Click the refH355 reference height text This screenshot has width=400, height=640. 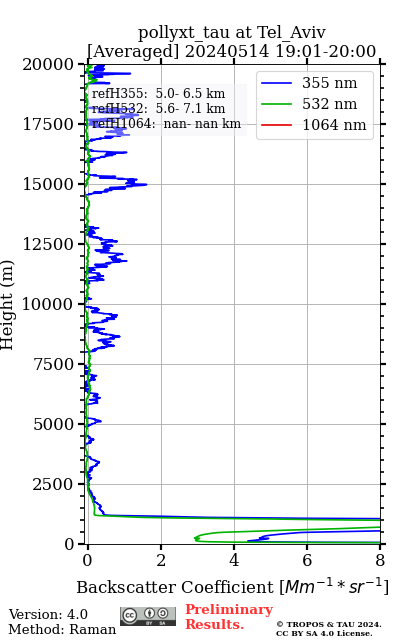(x=158, y=93)
